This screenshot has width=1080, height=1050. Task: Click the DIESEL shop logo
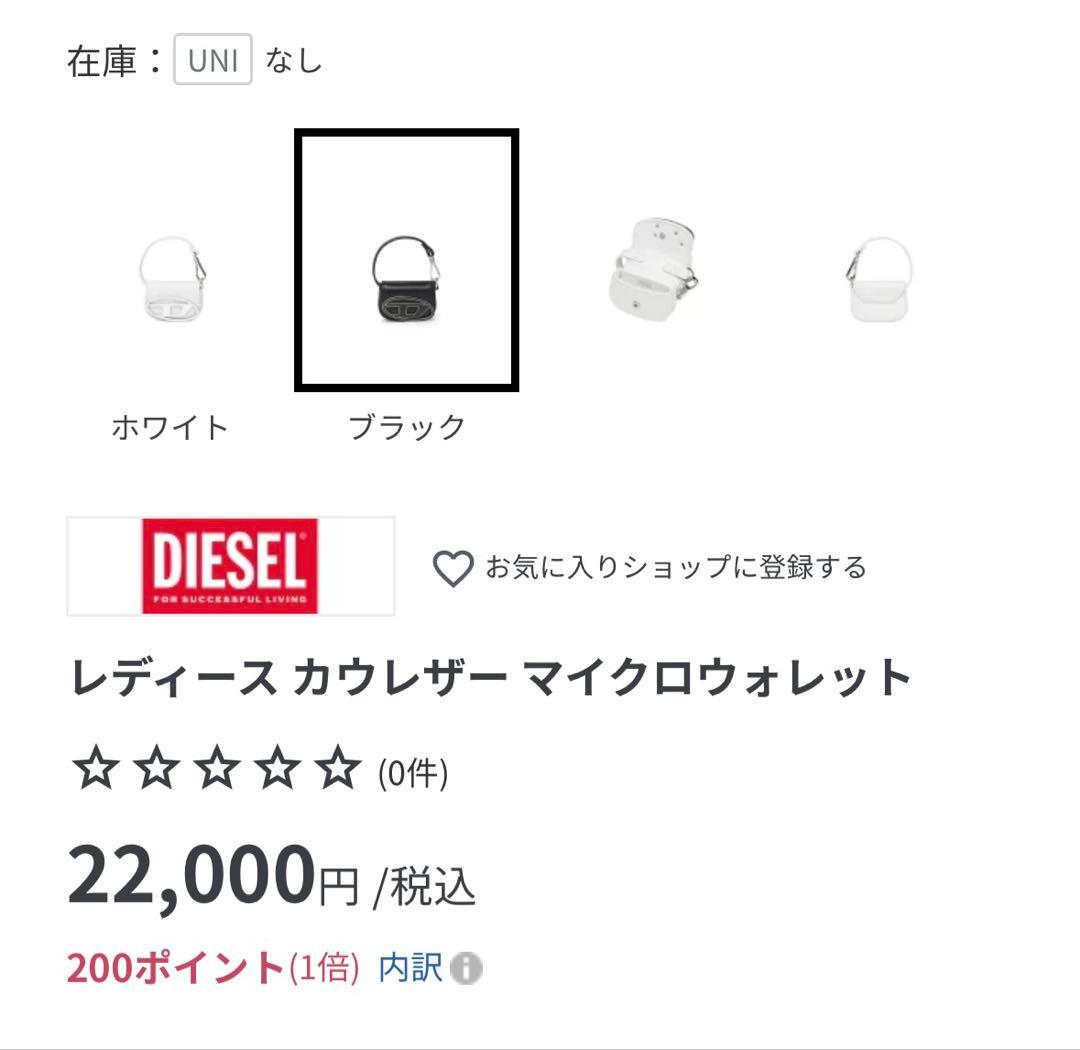[228, 566]
